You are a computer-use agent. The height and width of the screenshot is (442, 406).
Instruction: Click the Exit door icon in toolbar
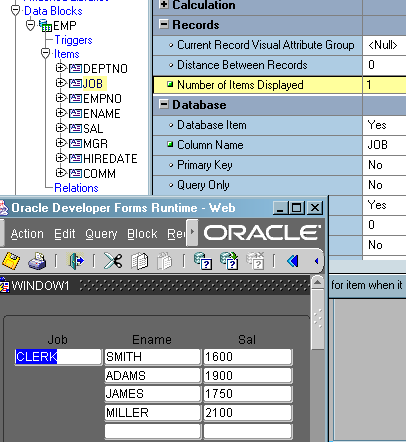click(76, 261)
